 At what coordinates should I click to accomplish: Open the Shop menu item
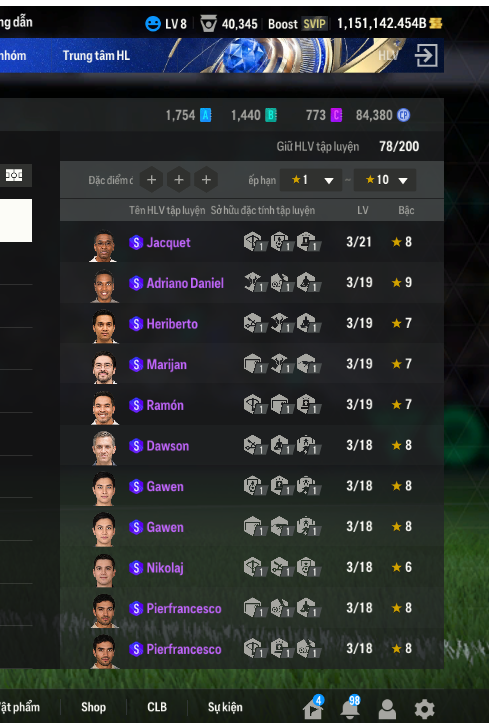pyautogui.click(x=94, y=707)
